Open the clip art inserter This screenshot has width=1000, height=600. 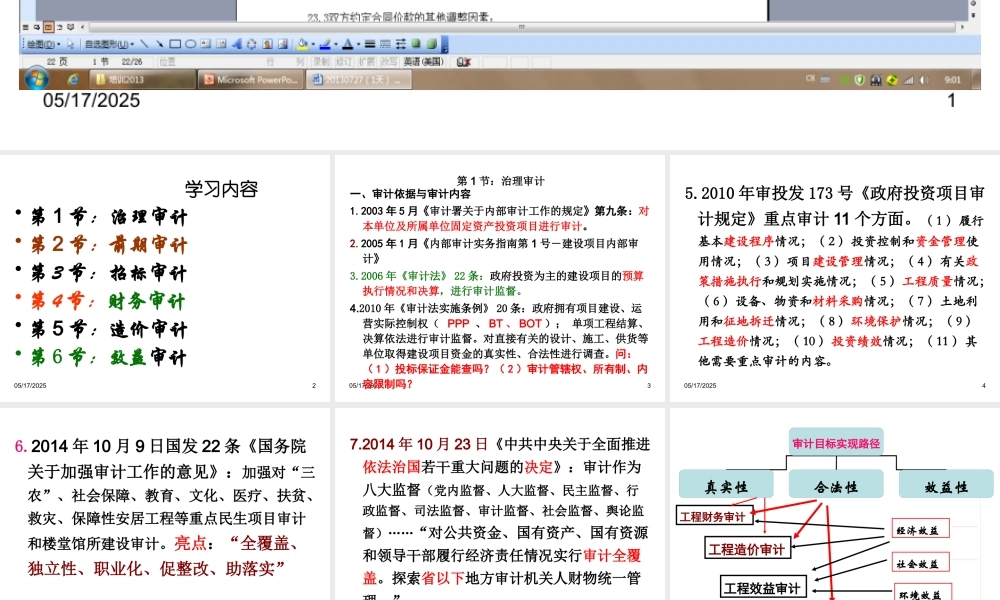tap(267, 44)
